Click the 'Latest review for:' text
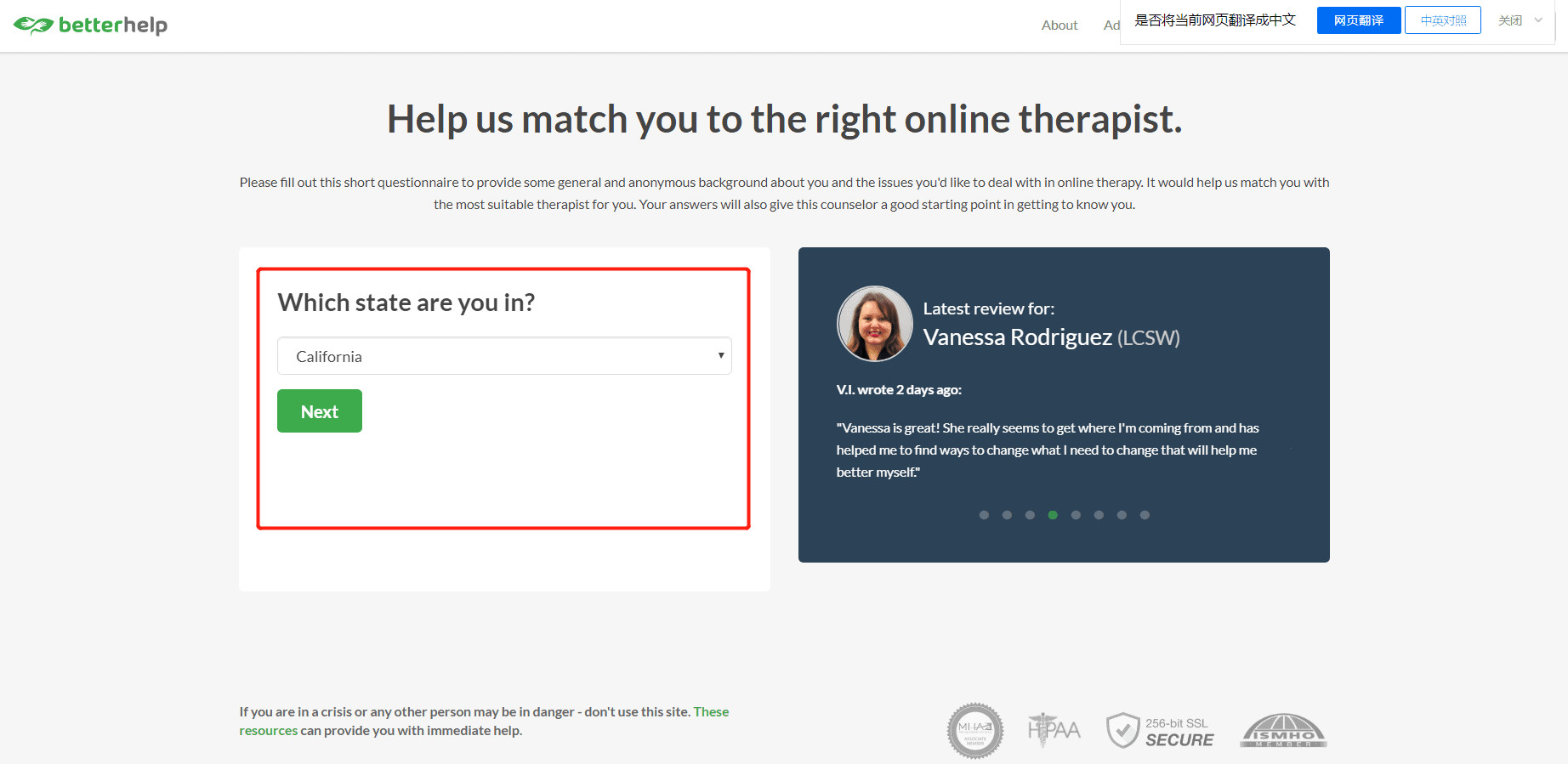Viewport: 1568px width, 764px height. [989, 308]
